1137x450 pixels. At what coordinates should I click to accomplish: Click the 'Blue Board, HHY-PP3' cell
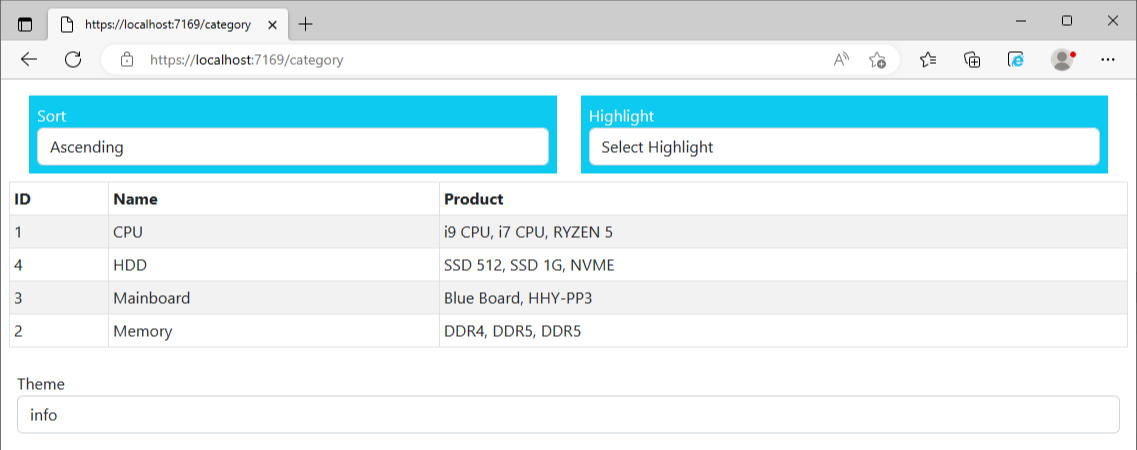783,298
